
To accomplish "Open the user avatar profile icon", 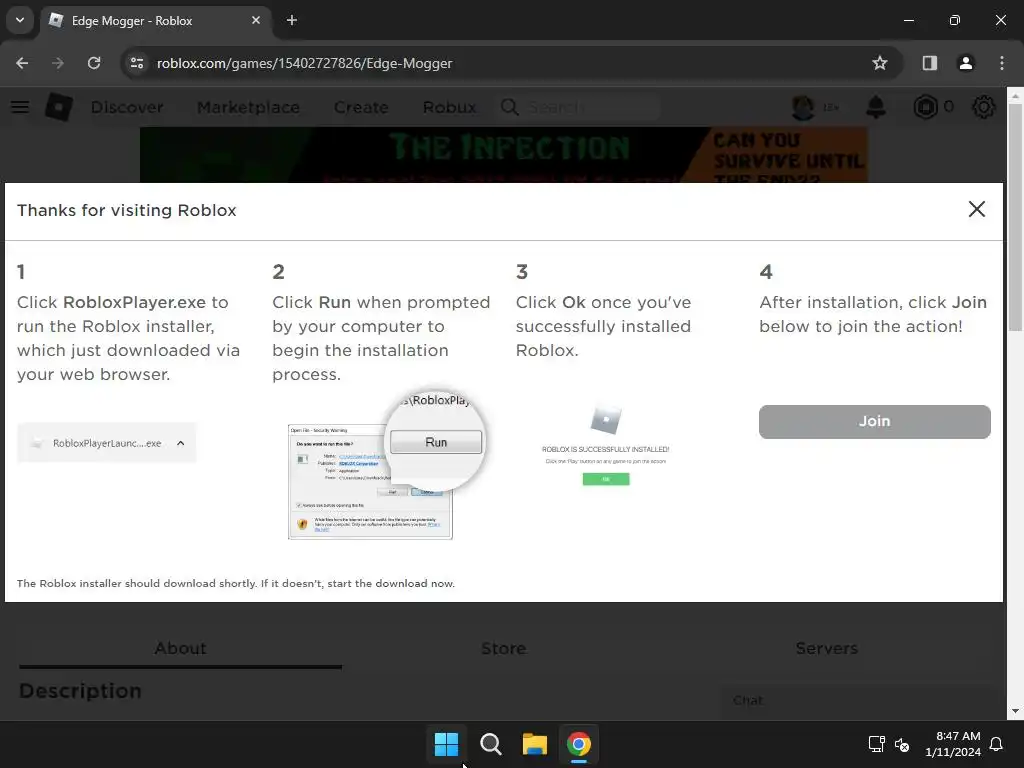I will coord(803,107).
